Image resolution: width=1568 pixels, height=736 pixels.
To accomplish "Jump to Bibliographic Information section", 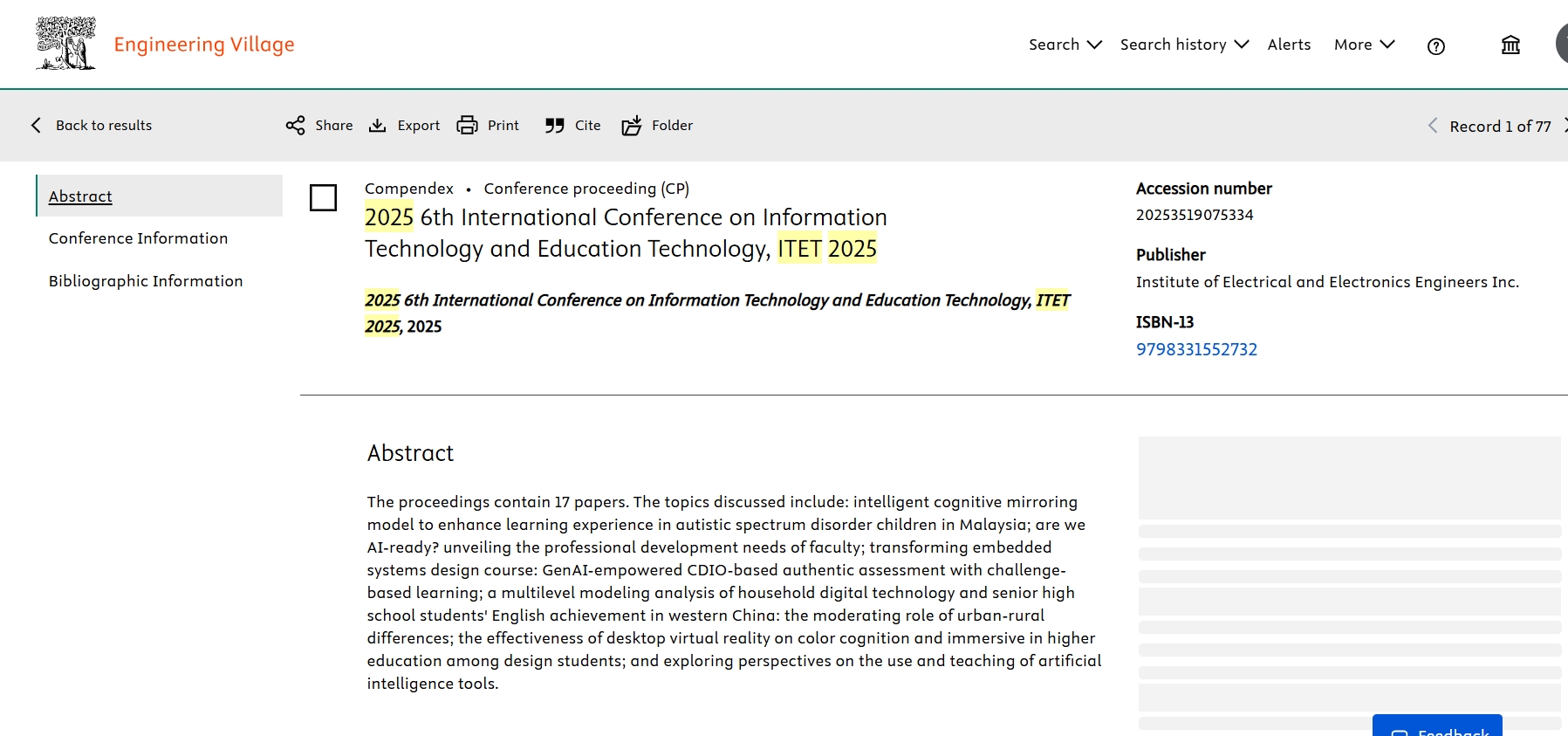I will (146, 281).
